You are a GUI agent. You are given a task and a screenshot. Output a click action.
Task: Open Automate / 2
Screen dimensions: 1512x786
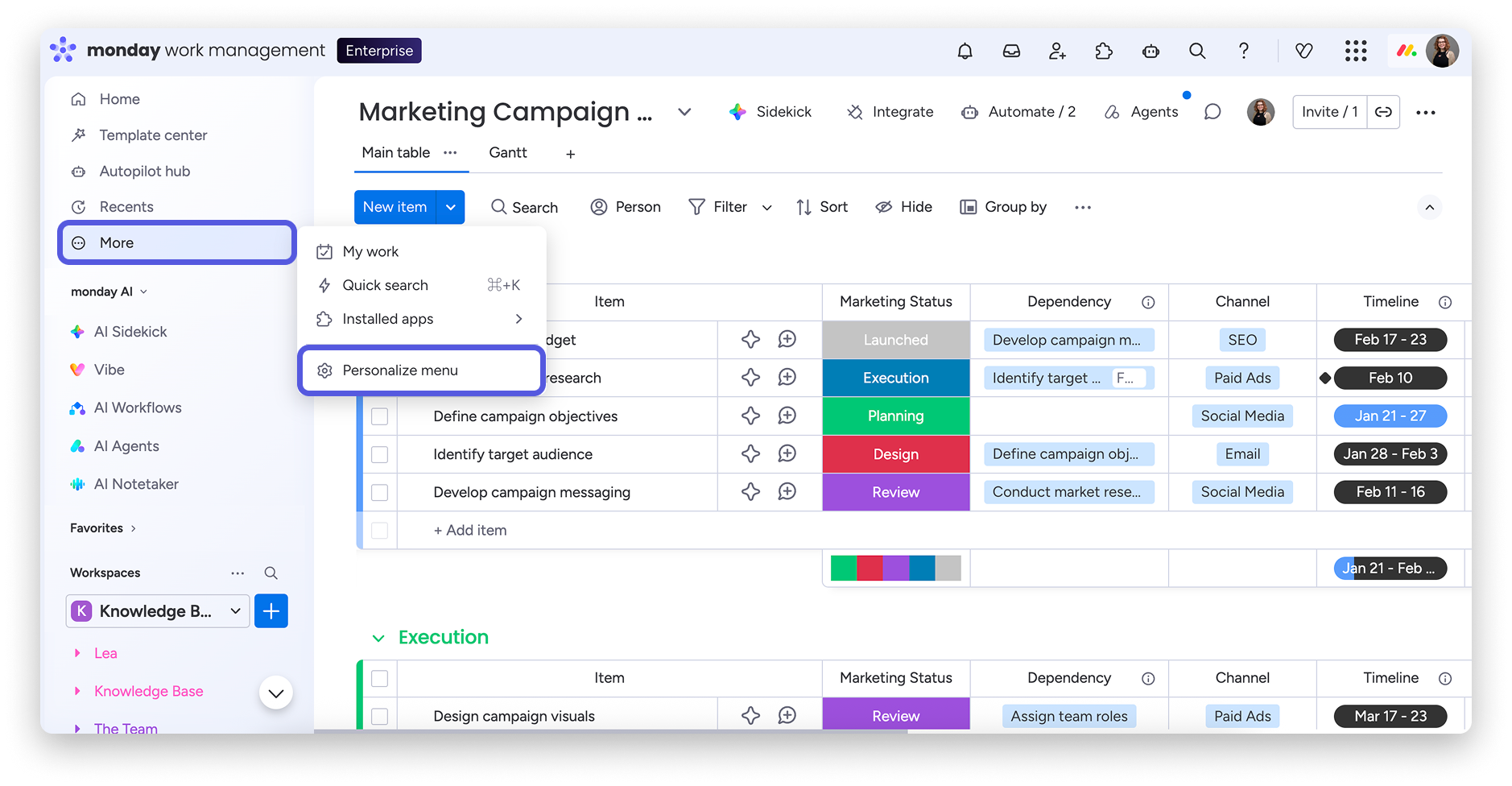click(1018, 112)
